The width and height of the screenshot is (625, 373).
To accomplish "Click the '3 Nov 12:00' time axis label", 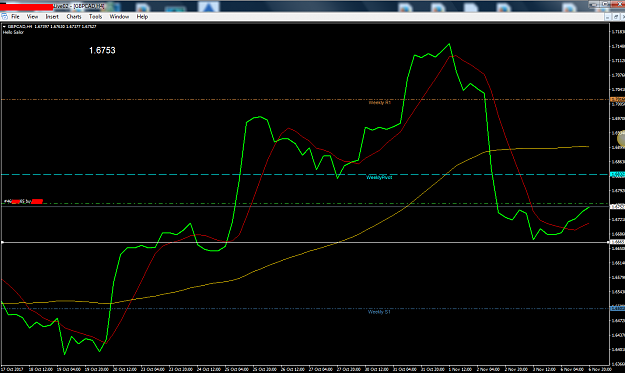I will point(544,369).
